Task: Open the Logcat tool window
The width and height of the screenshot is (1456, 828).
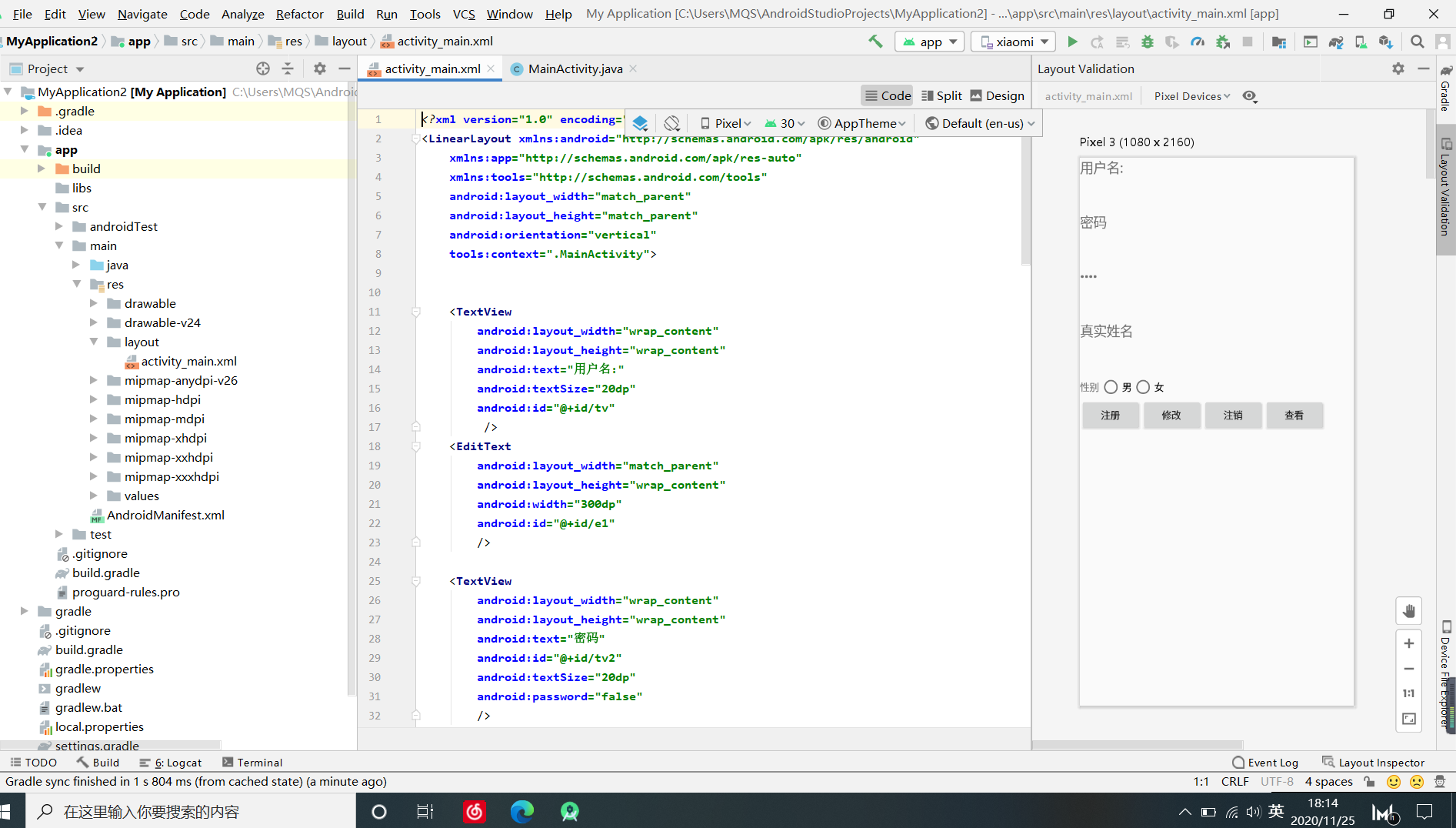Action: (x=171, y=763)
